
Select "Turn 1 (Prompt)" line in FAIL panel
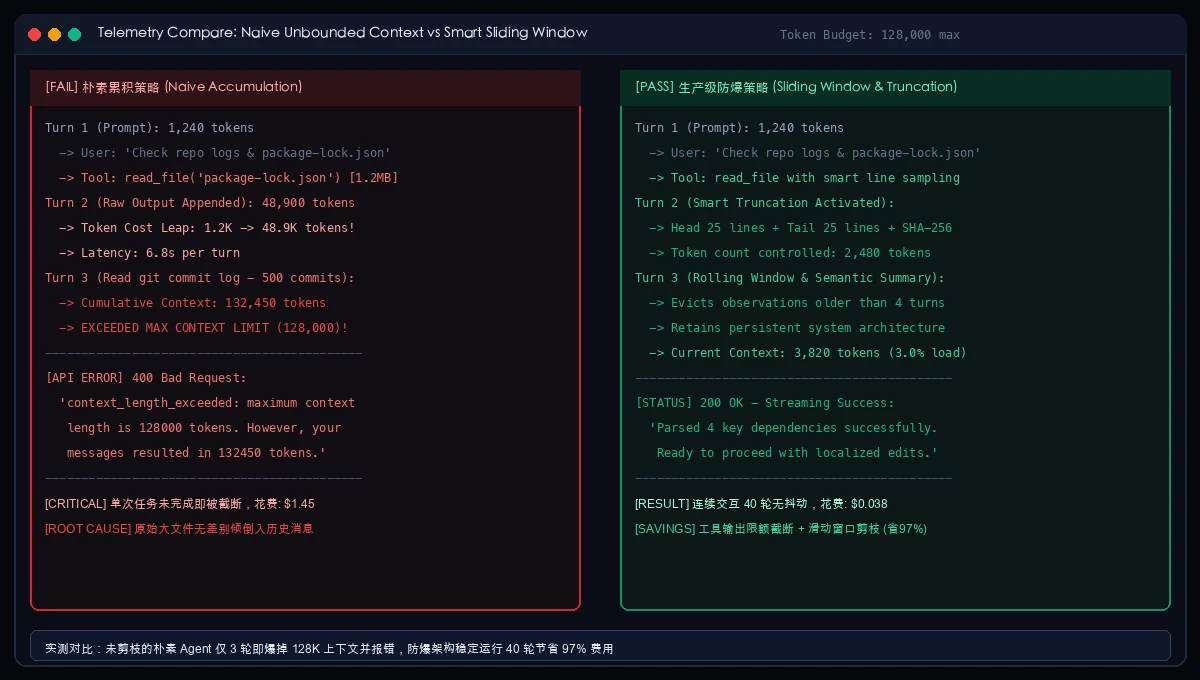pos(150,128)
